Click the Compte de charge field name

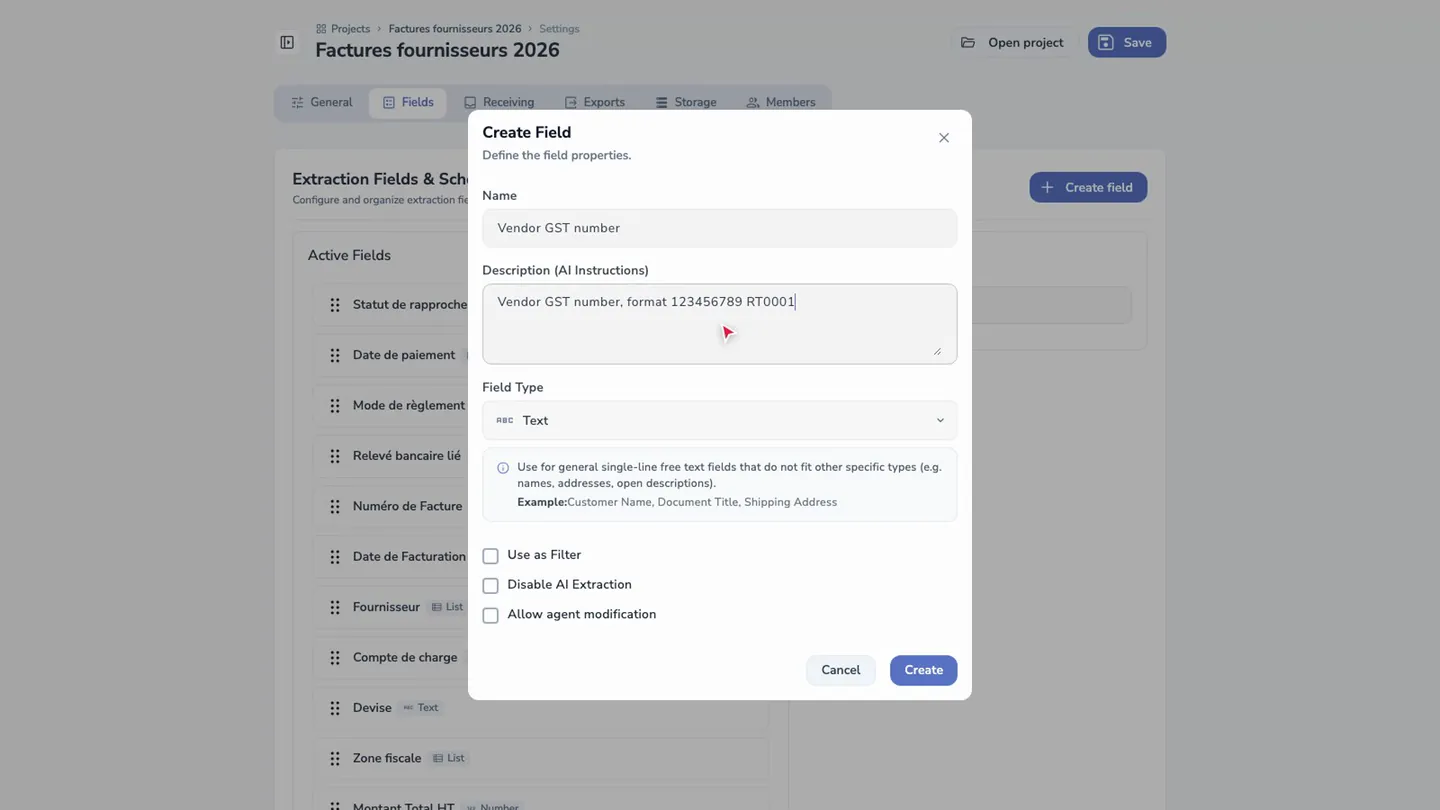405,658
